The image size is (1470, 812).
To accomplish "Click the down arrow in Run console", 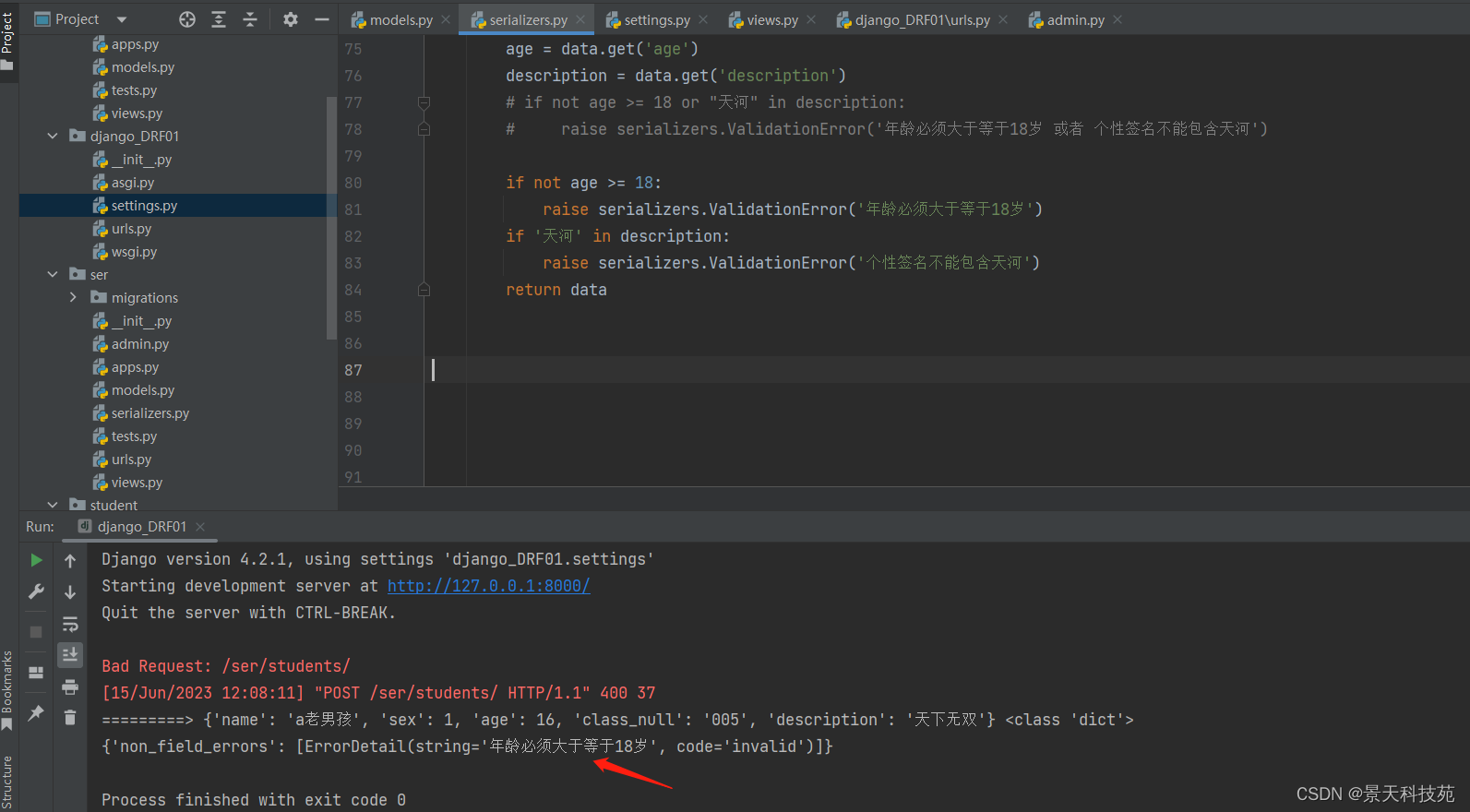I will (70, 591).
